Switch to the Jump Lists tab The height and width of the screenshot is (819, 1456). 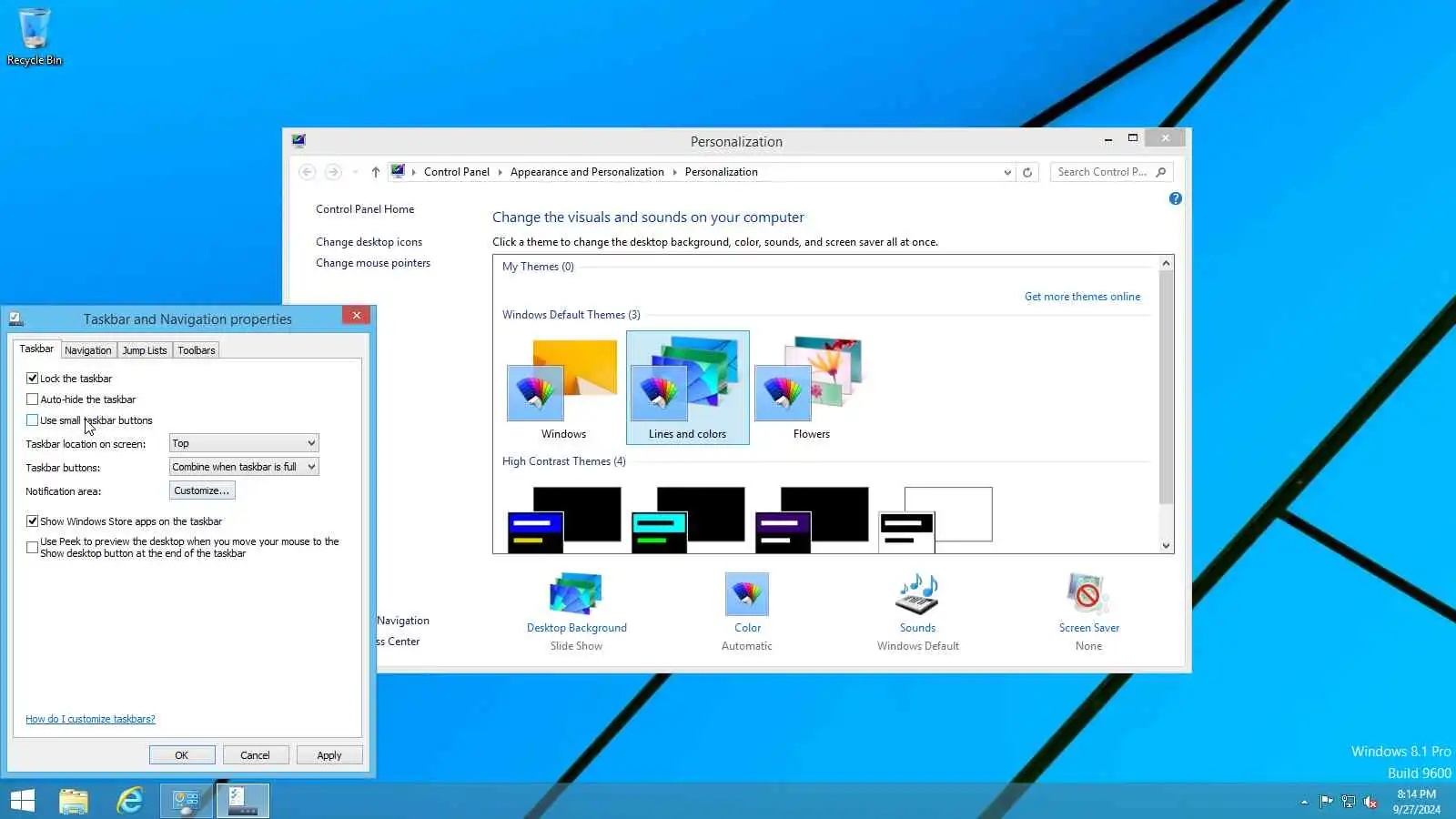pos(145,350)
